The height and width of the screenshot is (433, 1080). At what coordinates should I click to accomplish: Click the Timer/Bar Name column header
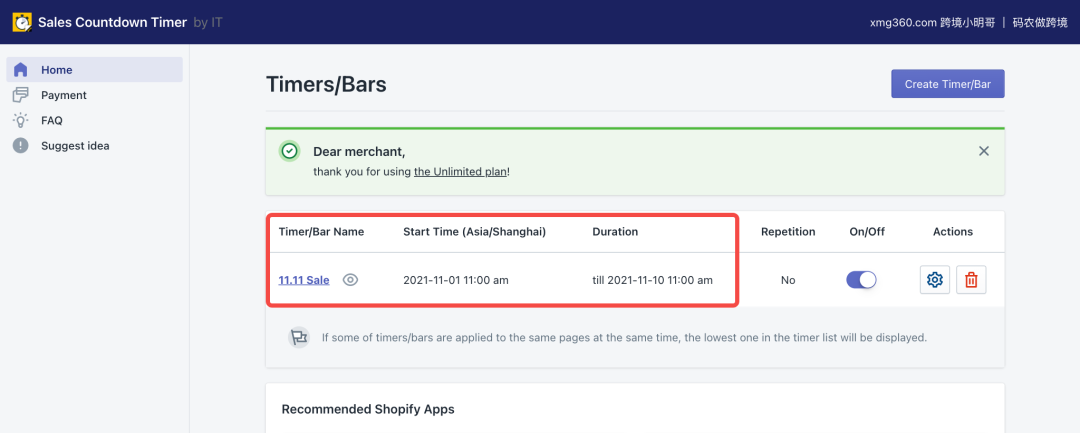321,232
